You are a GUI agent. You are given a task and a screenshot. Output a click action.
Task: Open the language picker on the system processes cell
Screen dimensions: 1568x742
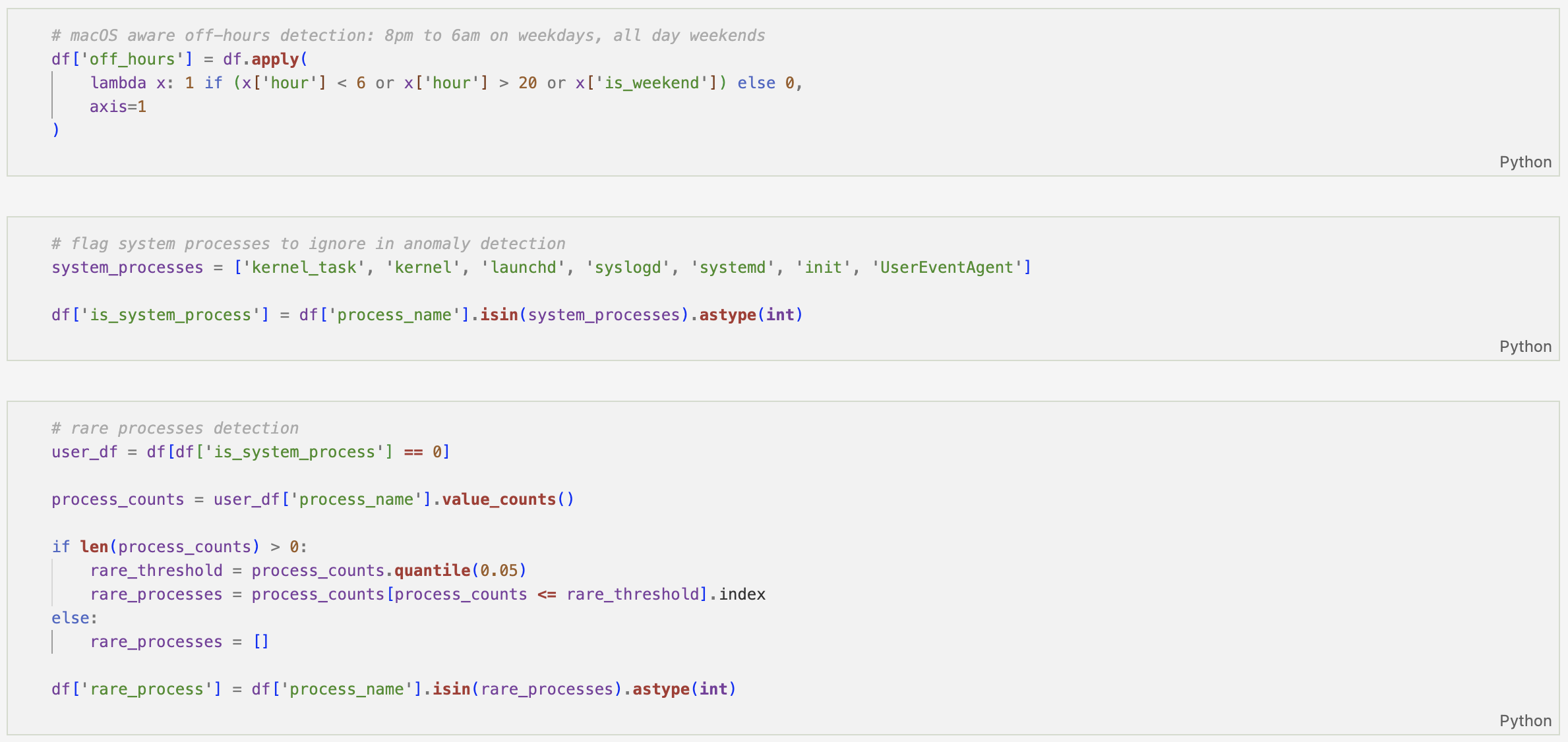pyautogui.click(x=1524, y=347)
